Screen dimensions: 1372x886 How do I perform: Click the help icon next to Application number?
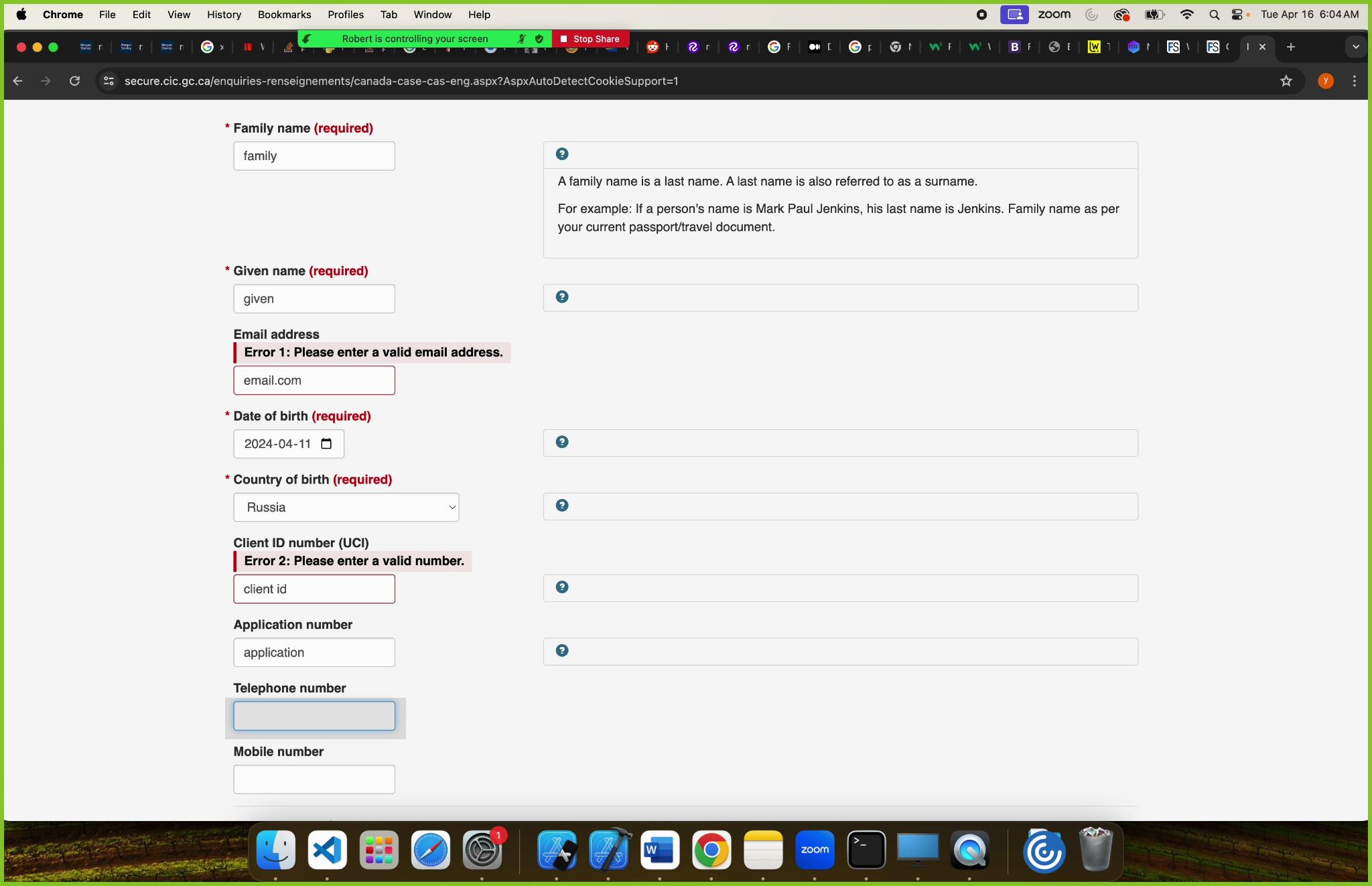(x=562, y=650)
